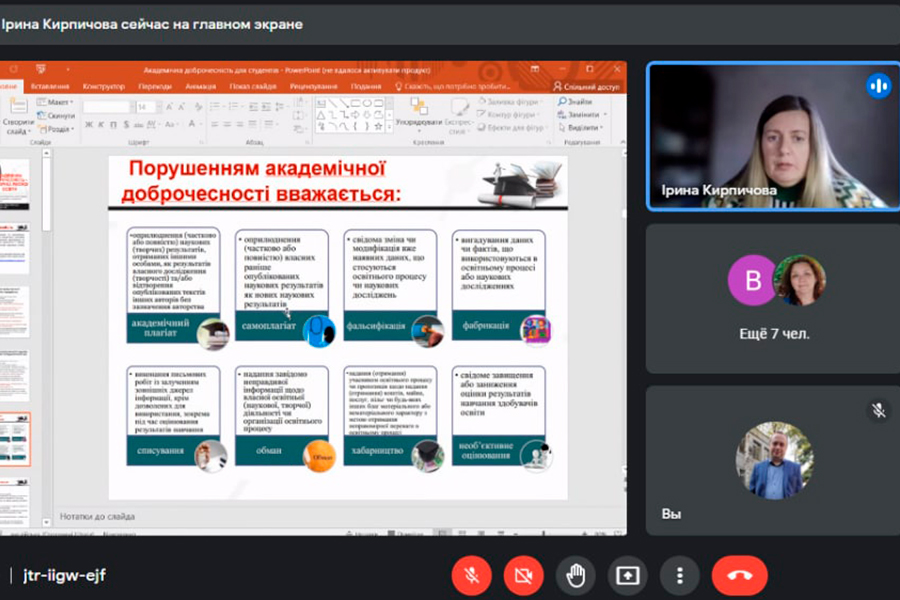This screenshot has height=600, width=900.
Task: Turn on the camera in the call bar
Action: coord(523,575)
